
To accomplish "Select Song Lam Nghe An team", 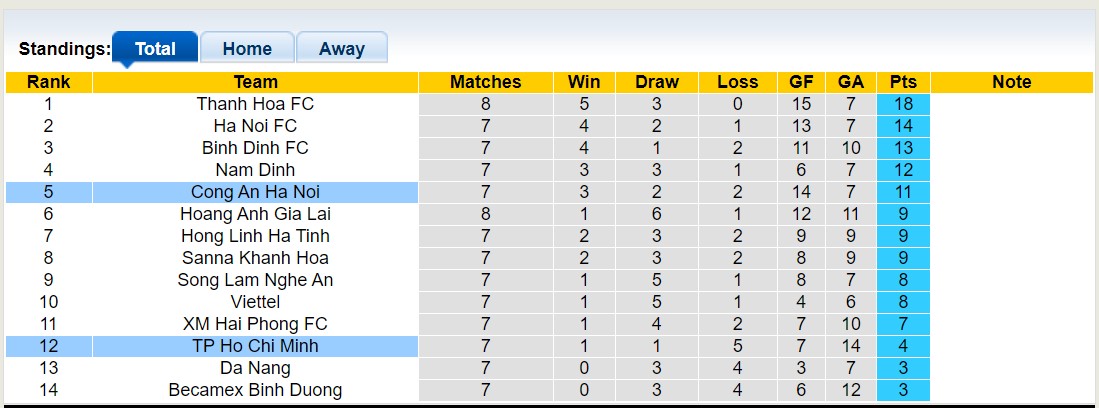I will pos(255,280).
